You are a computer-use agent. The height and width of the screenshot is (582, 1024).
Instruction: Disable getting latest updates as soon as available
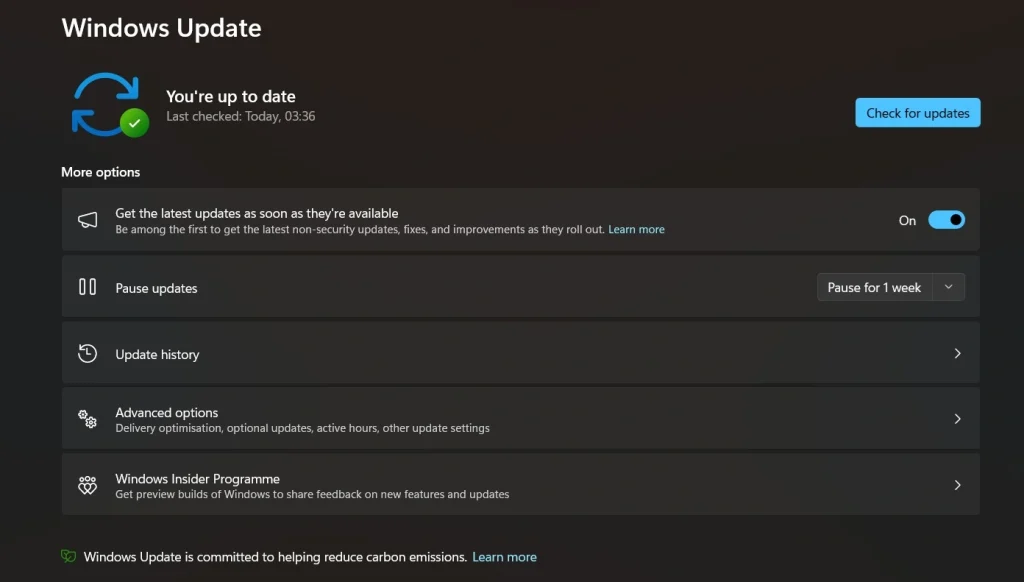click(x=946, y=220)
